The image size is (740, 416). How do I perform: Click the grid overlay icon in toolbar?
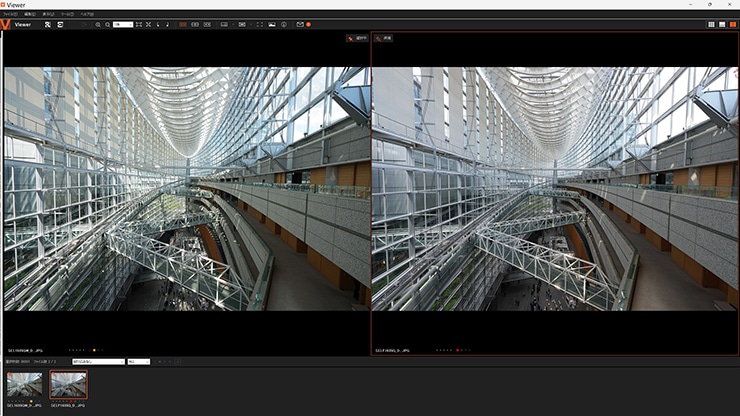tap(242, 25)
